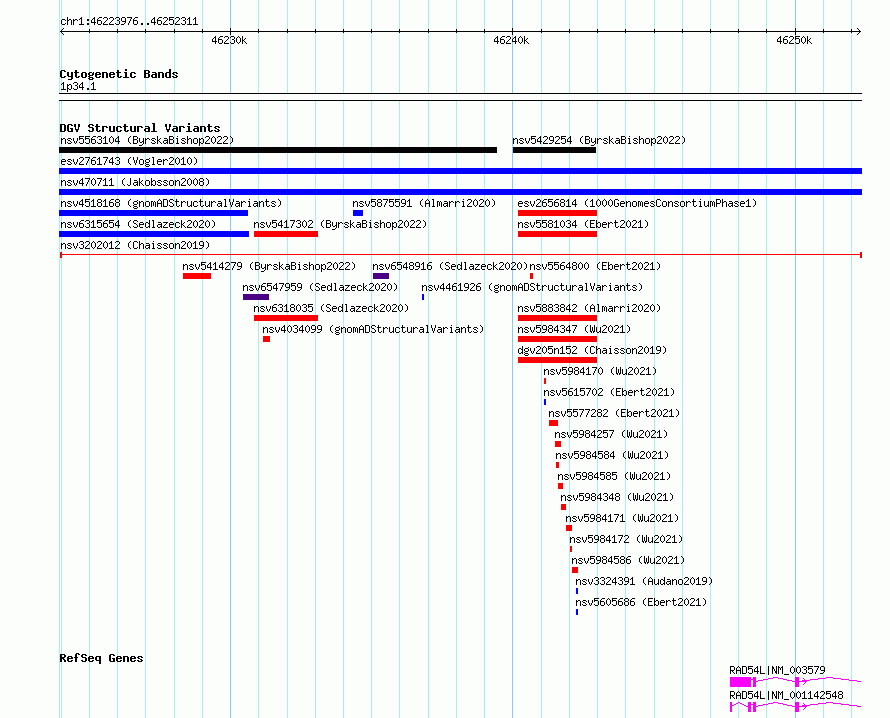Click the 1p34.1 band label
Viewport: 890px width, 718px height.
point(78,87)
